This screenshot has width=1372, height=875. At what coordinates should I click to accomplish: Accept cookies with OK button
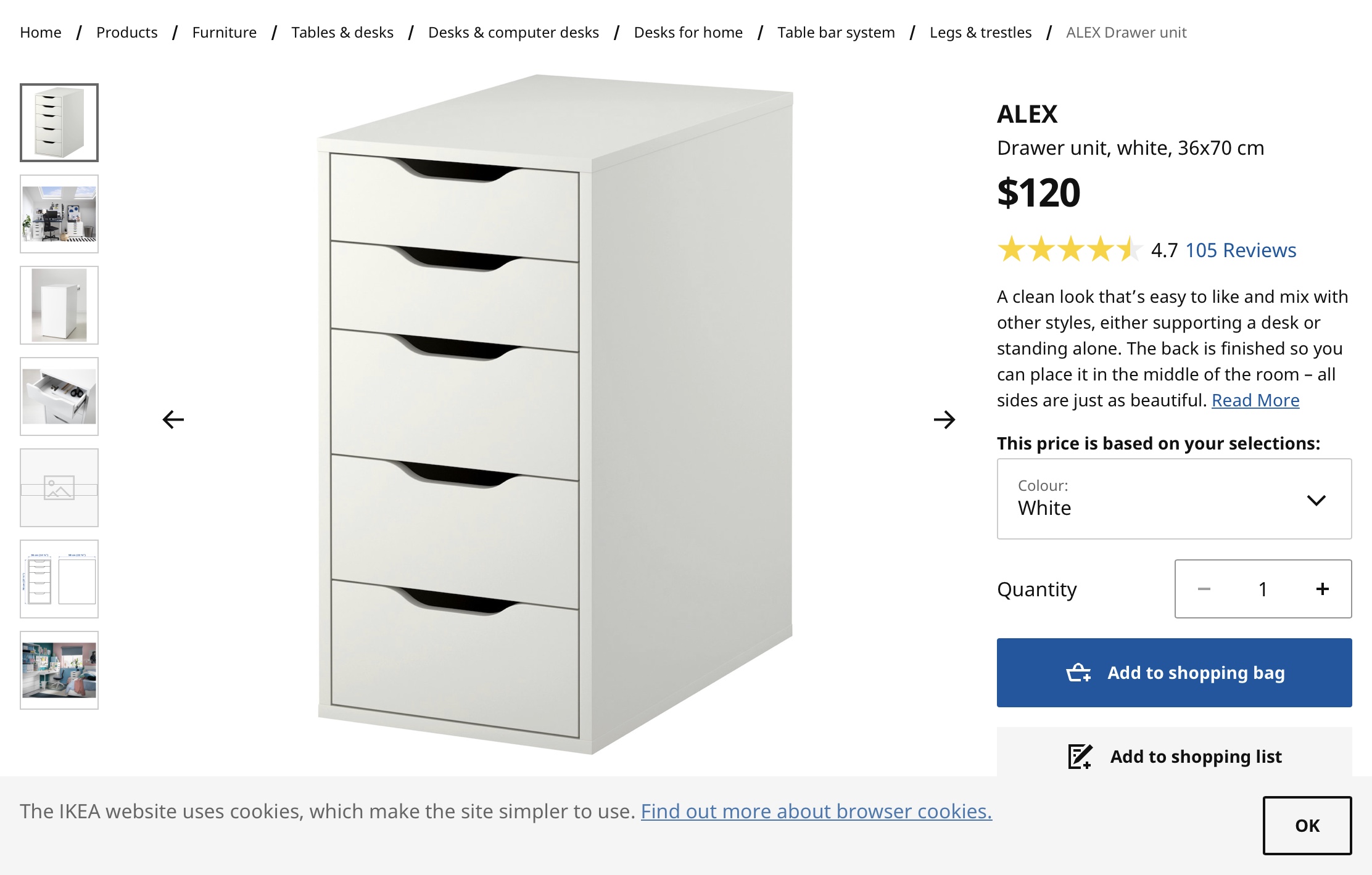point(1307,826)
